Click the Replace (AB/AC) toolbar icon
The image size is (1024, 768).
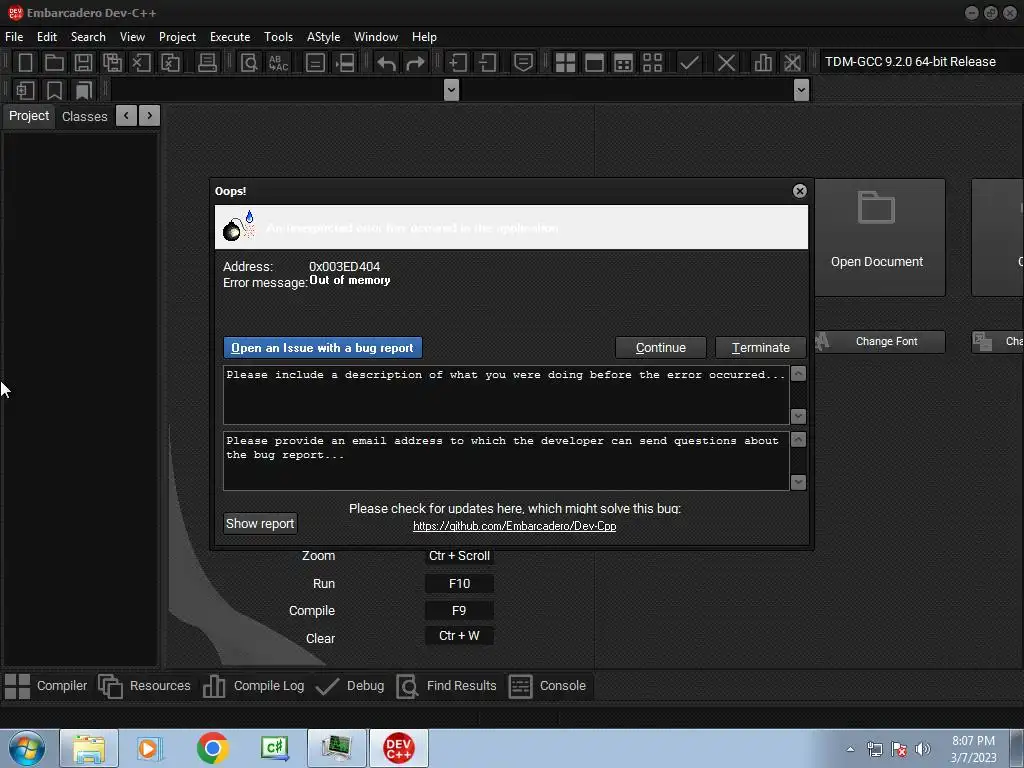[278, 63]
